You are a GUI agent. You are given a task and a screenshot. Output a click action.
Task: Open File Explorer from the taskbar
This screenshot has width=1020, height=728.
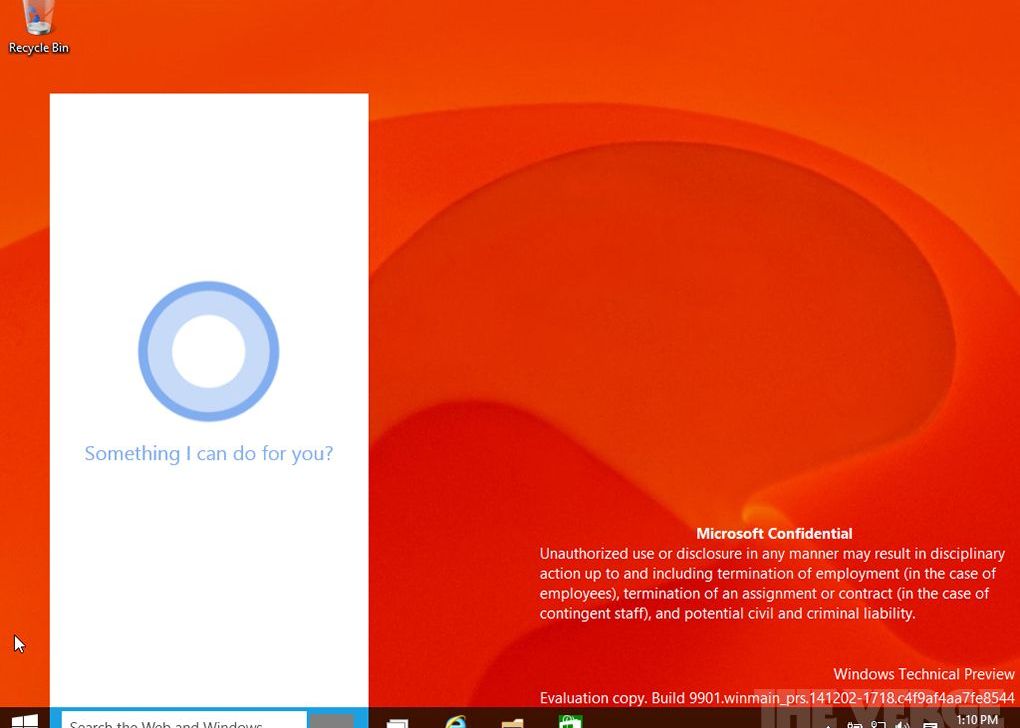pyautogui.click(x=512, y=722)
